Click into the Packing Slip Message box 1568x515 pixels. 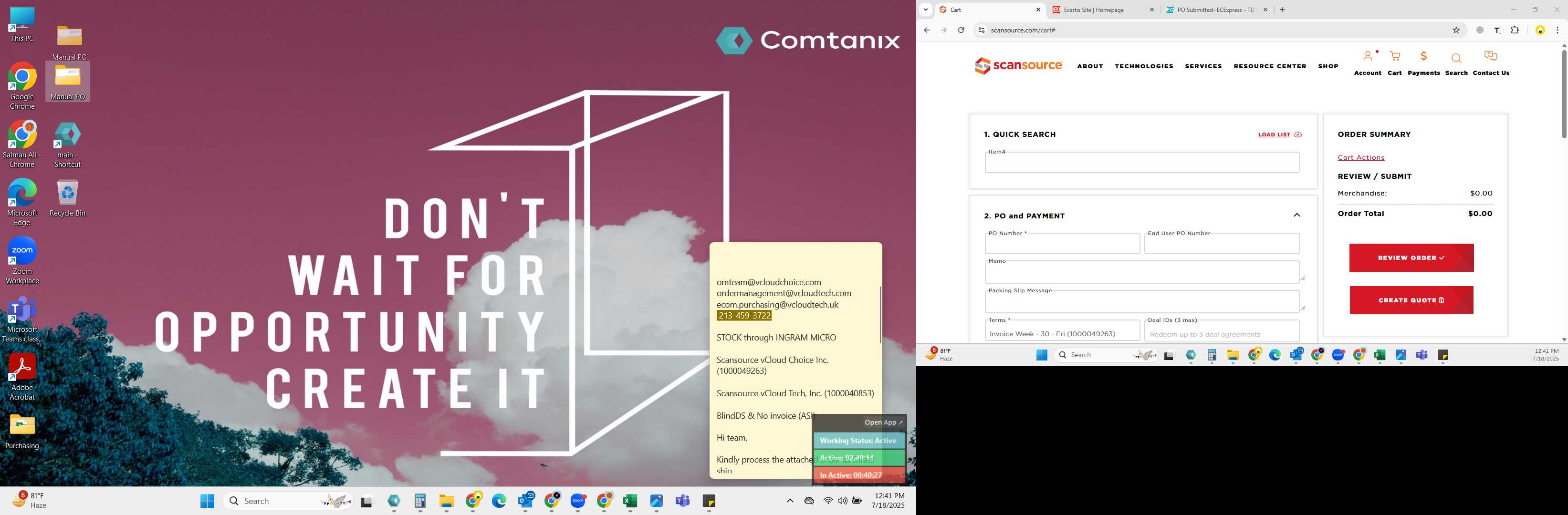(x=1142, y=301)
